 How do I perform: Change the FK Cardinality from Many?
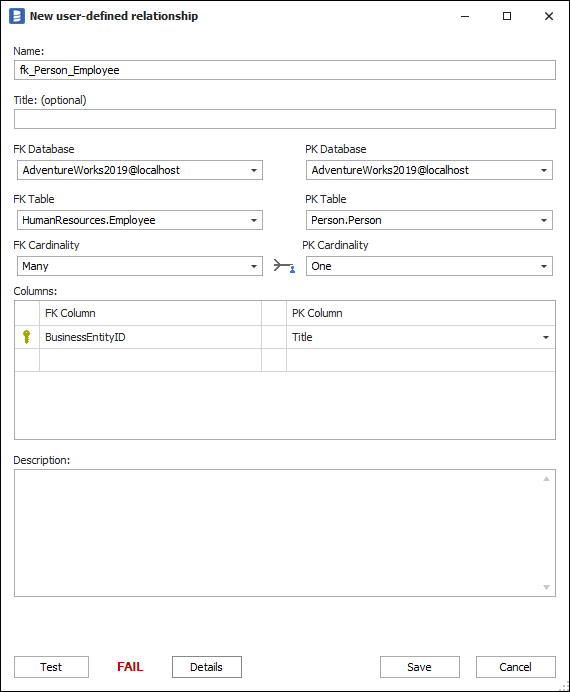[x=139, y=266]
